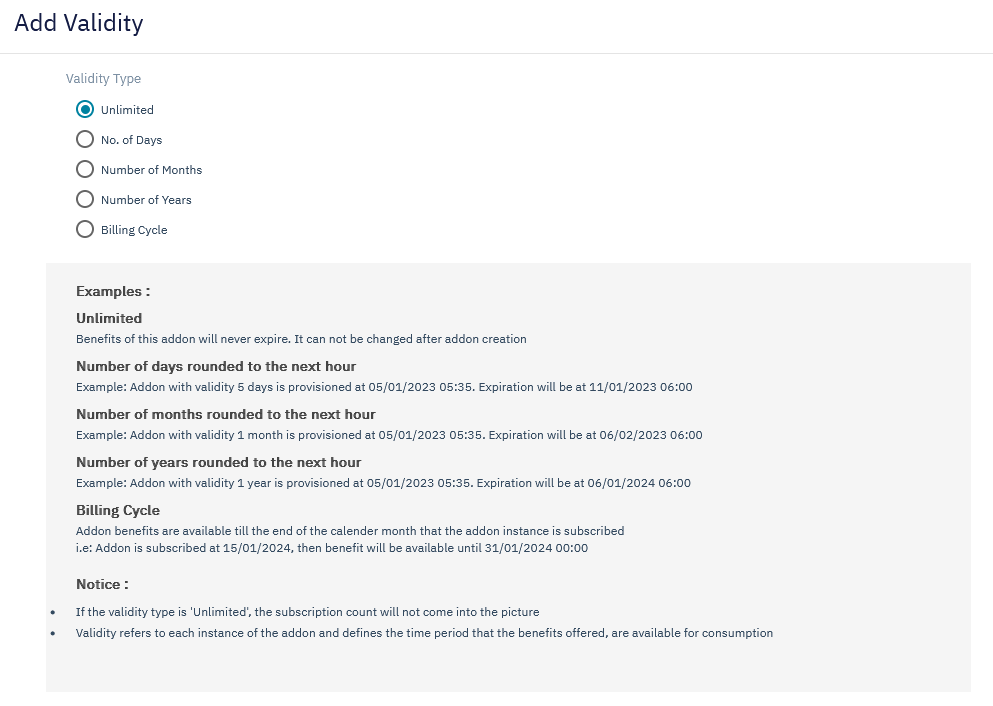Click the notice about subscription count
Viewport: 993px width, 706px height.
click(308, 612)
